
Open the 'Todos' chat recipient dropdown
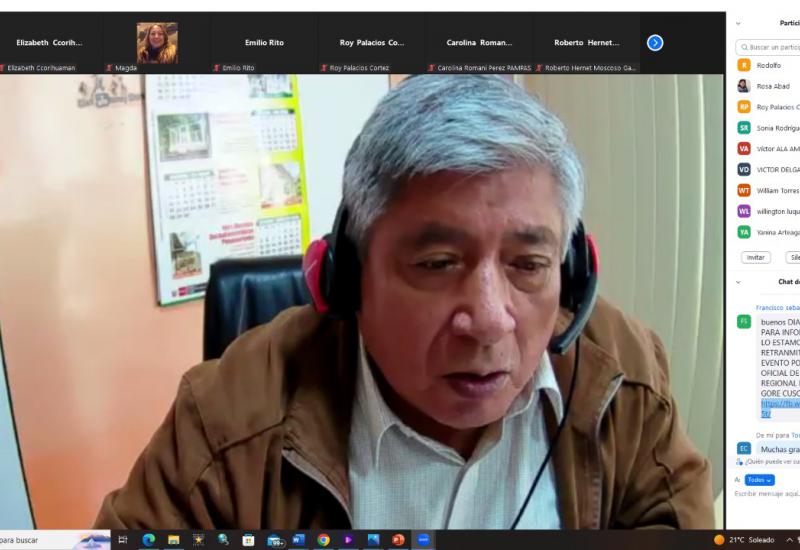(x=759, y=480)
